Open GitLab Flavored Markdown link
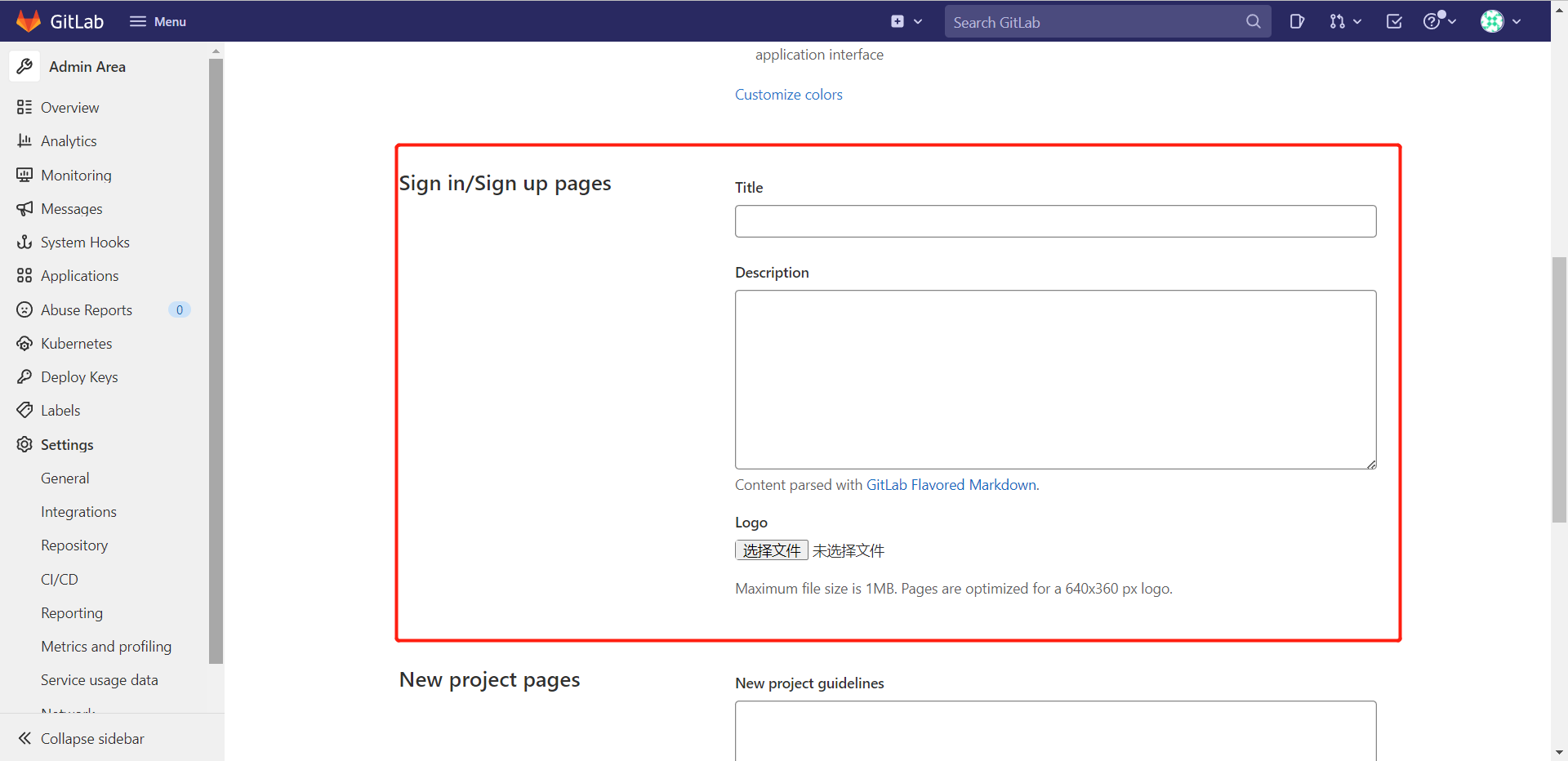Screen dimensions: 1568x761 951,485
